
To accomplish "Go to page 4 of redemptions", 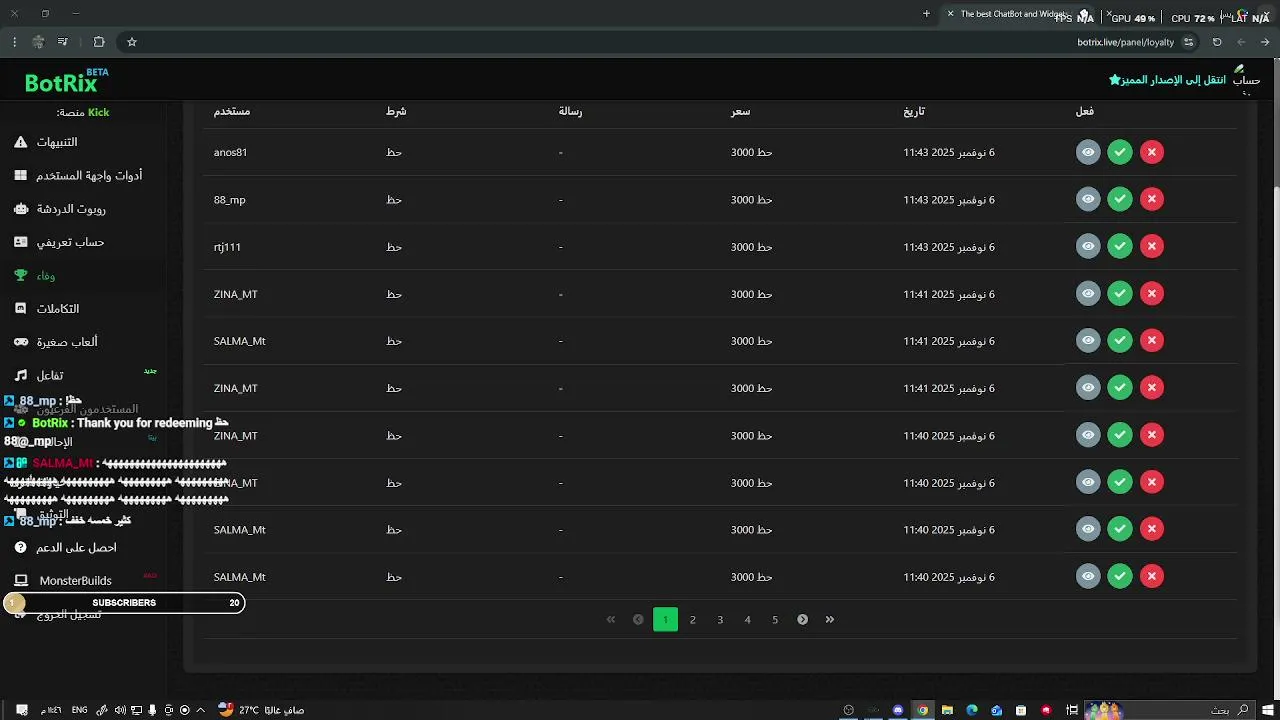I will [747, 619].
